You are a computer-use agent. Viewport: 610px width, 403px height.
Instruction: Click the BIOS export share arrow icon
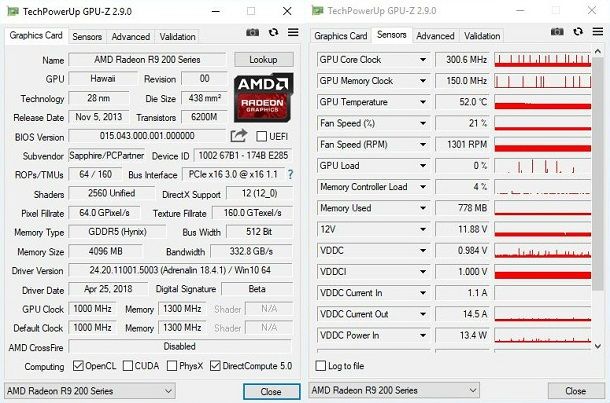239,136
